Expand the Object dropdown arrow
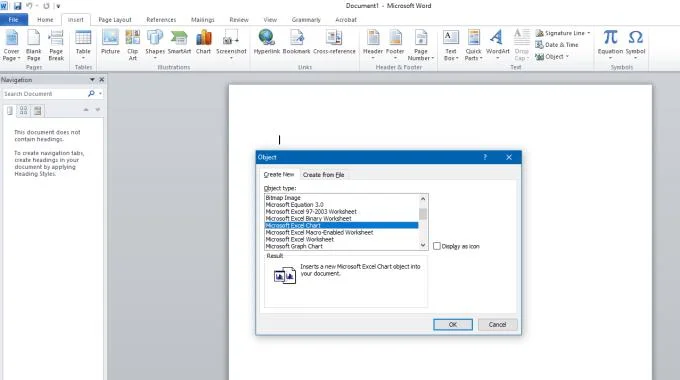The width and height of the screenshot is (680, 380). [x=567, y=56]
